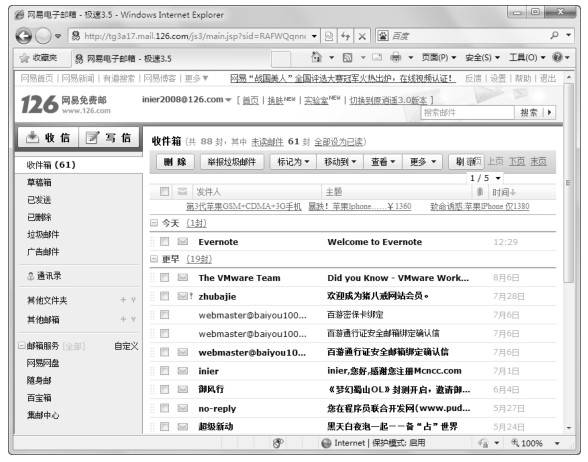Click 全部设为已读 link
Viewport: 588px width, 462px height.
(338, 142)
